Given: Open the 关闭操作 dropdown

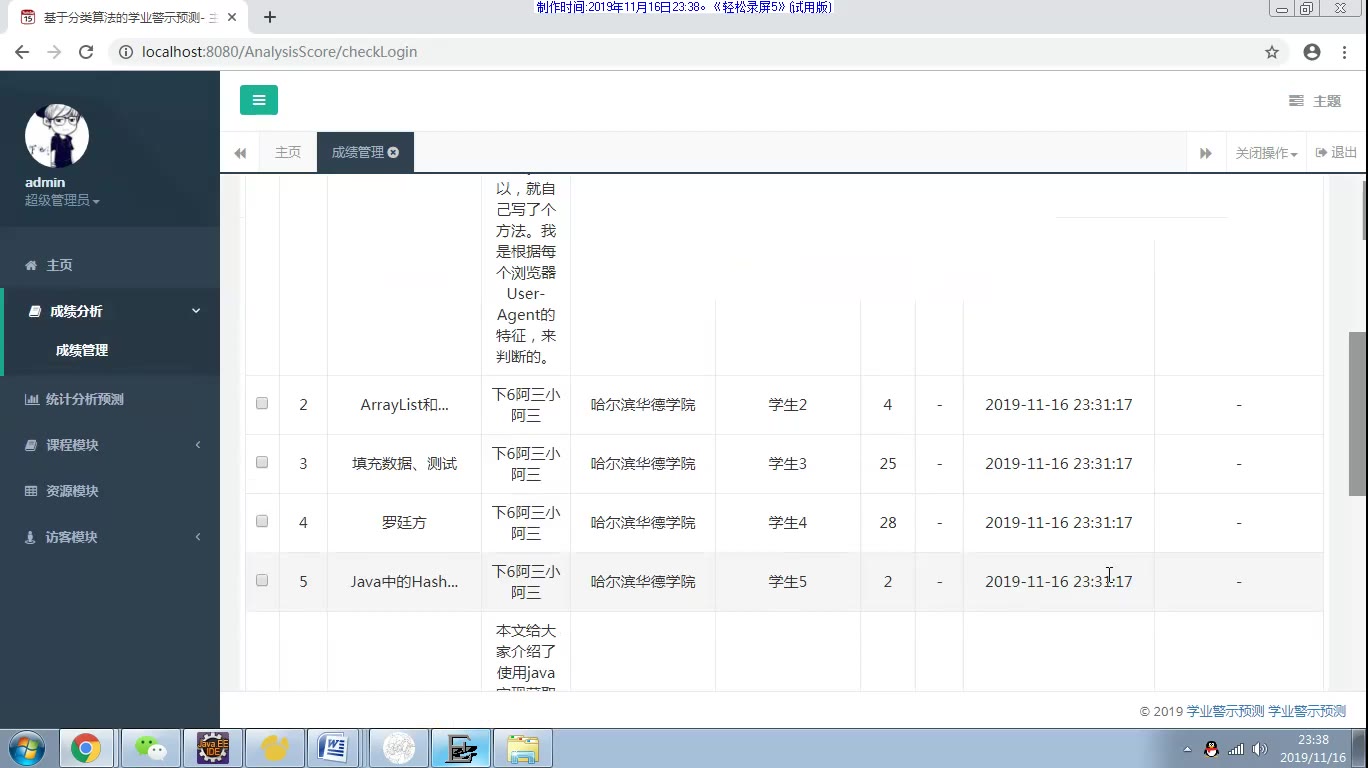Looking at the screenshot, I should 1265,153.
